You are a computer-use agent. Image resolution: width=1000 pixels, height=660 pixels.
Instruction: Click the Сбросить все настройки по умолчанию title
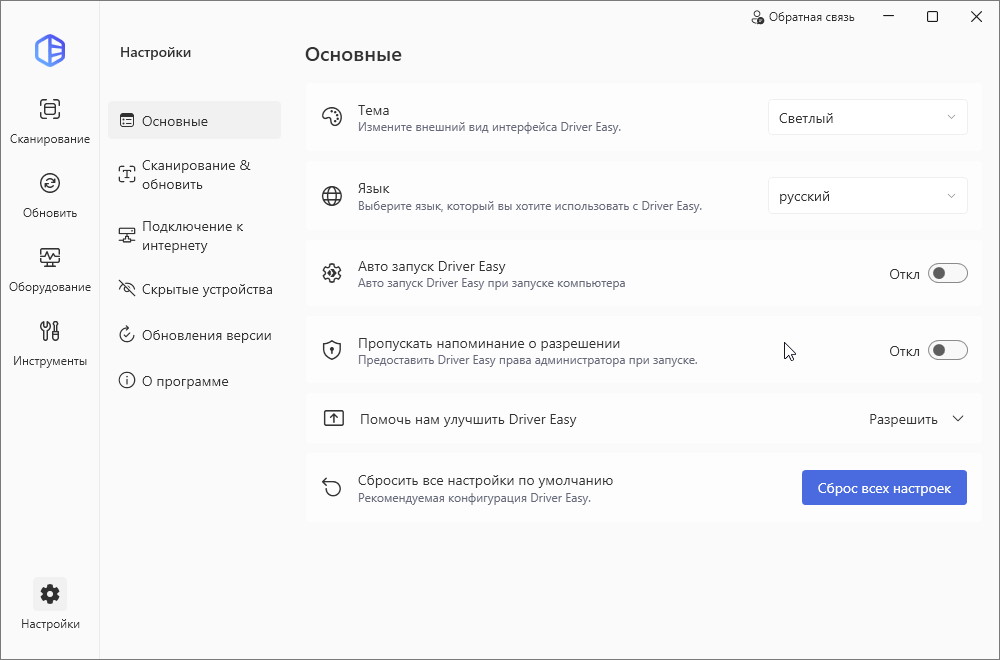tap(485, 480)
